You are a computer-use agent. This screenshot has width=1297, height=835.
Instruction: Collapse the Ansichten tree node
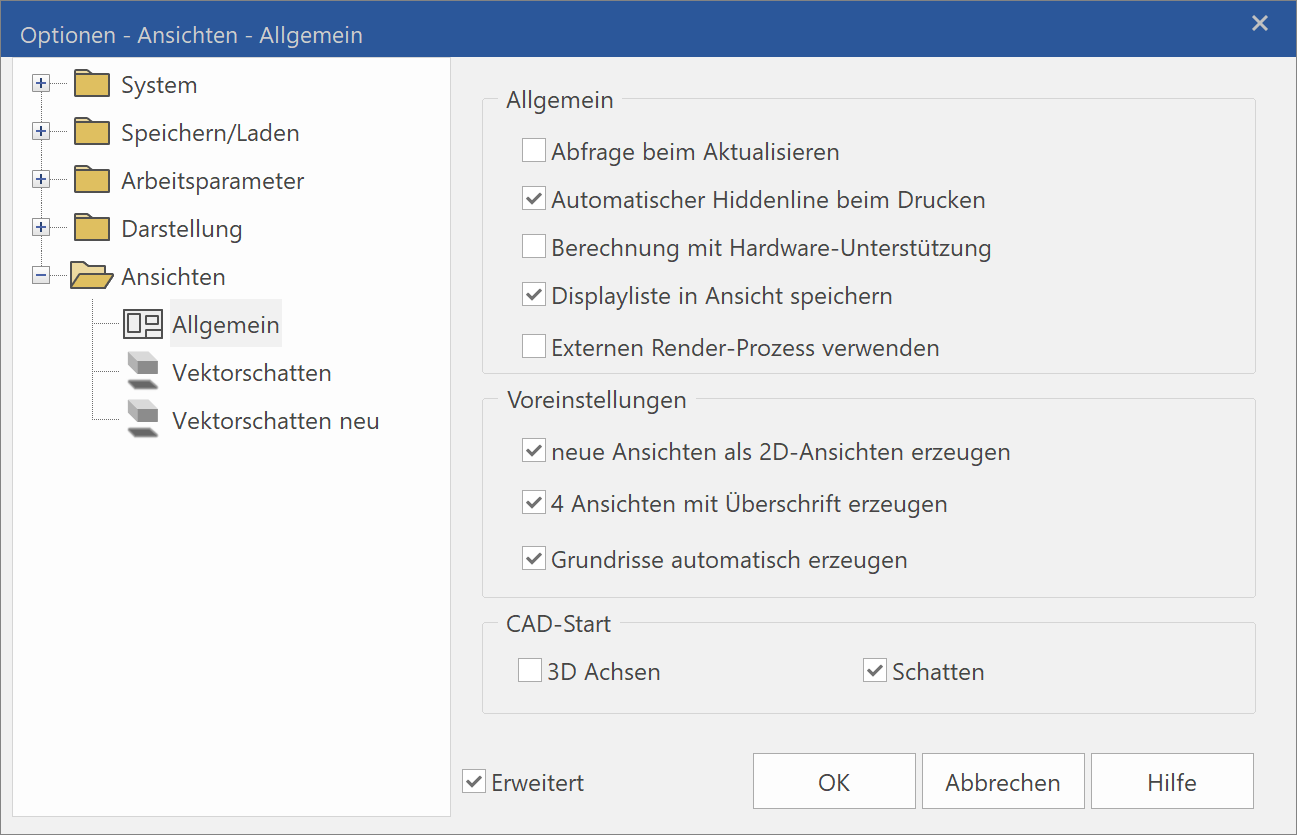[x=41, y=276]
